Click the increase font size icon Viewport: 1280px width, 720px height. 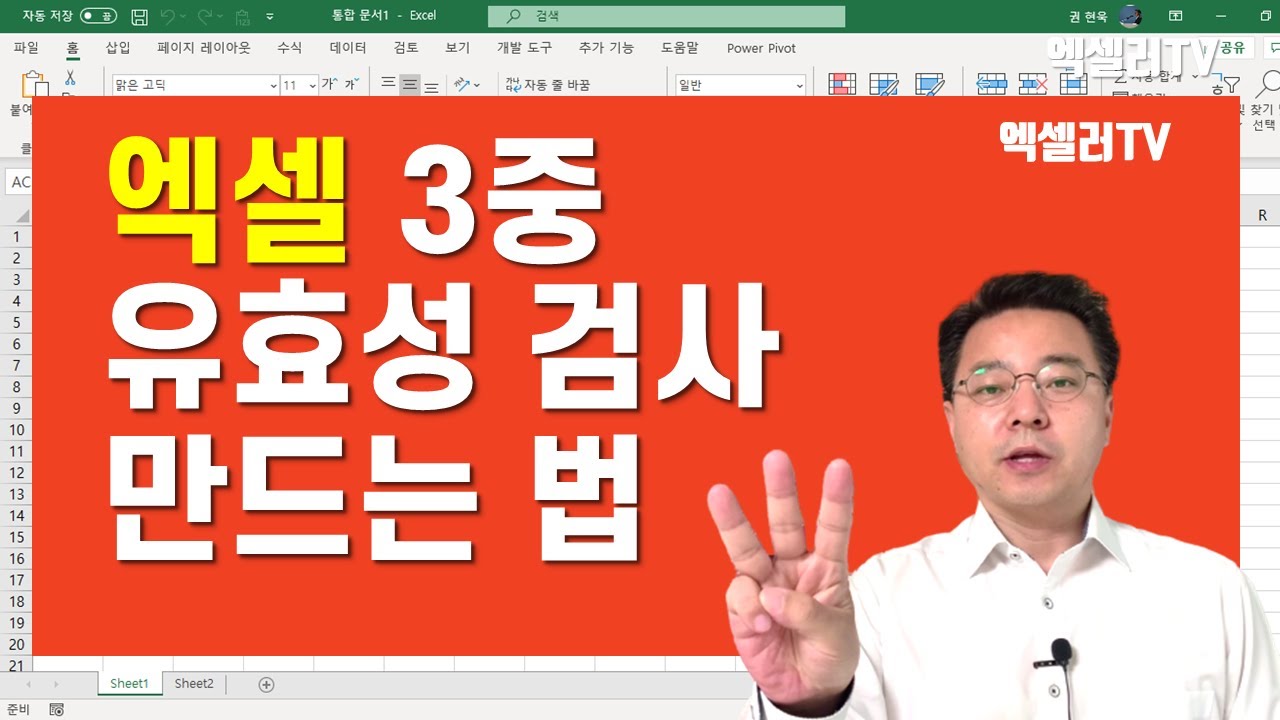pos(328,85)
